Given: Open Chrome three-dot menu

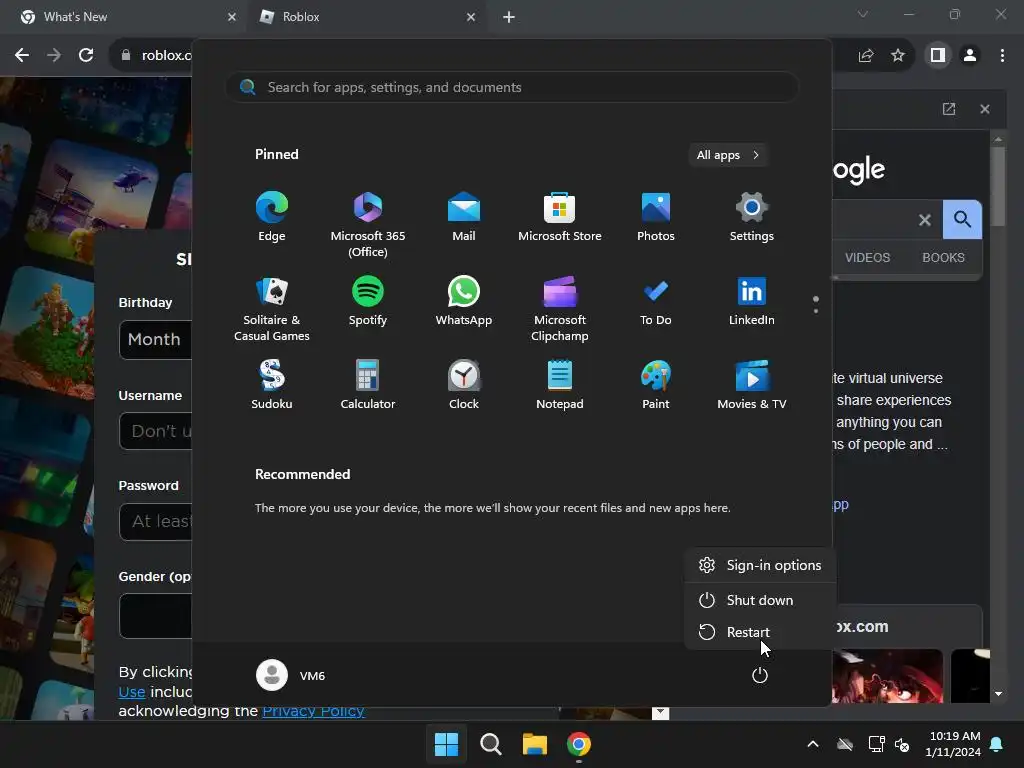Looking at the screenshot, I should [1002, 56].
